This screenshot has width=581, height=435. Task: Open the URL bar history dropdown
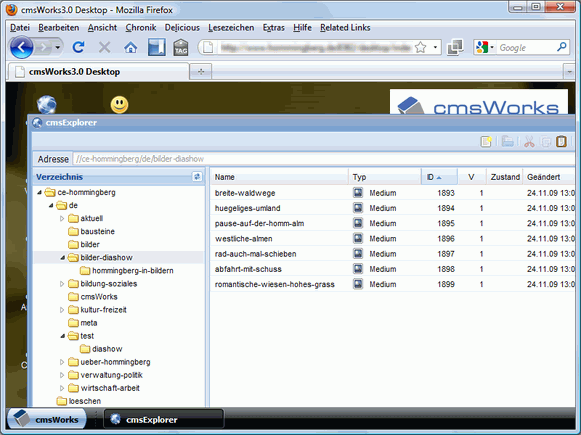pyautogui.click(x=435, y=47)
